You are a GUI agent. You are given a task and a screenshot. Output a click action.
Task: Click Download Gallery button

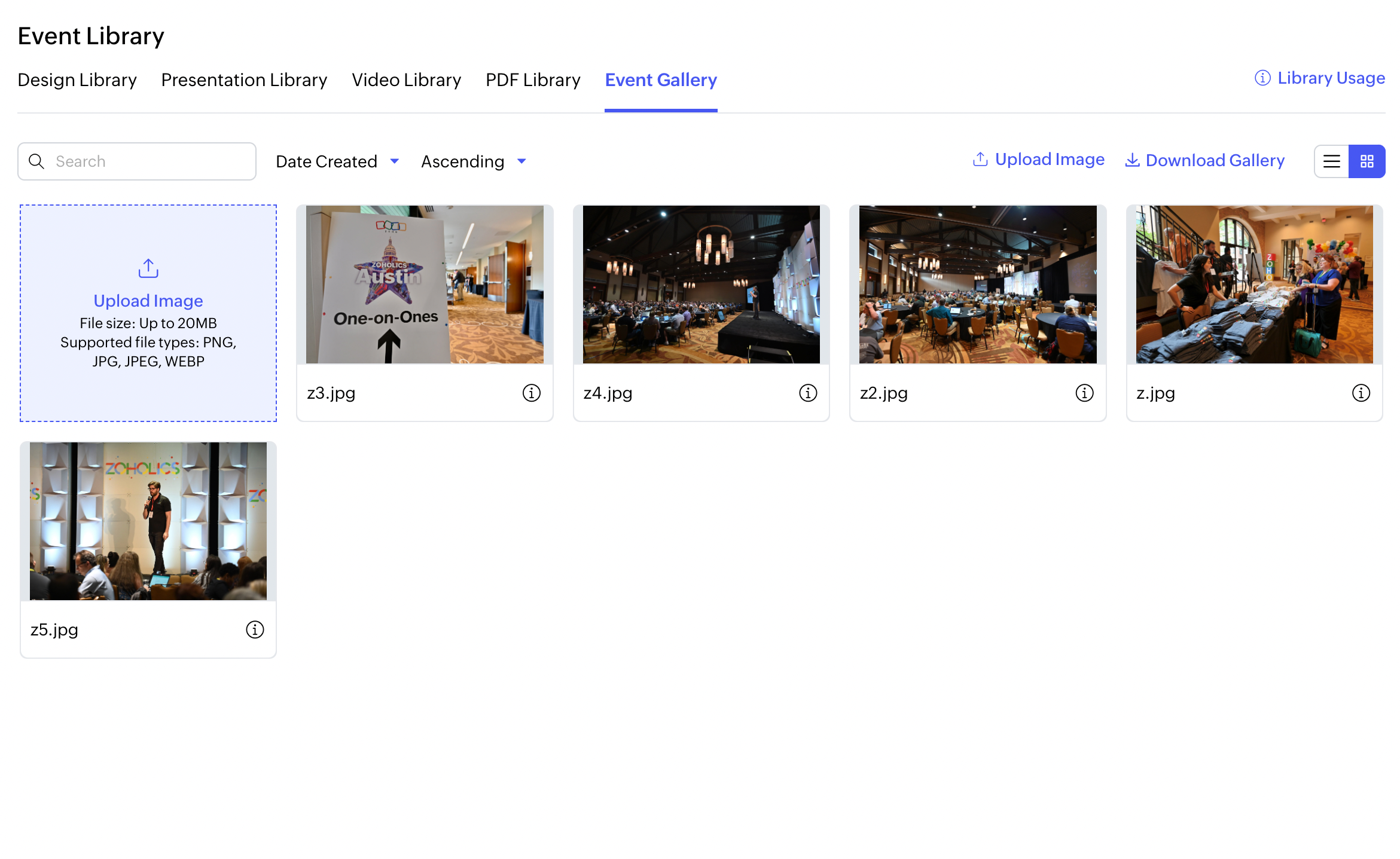coord(1204,160)
